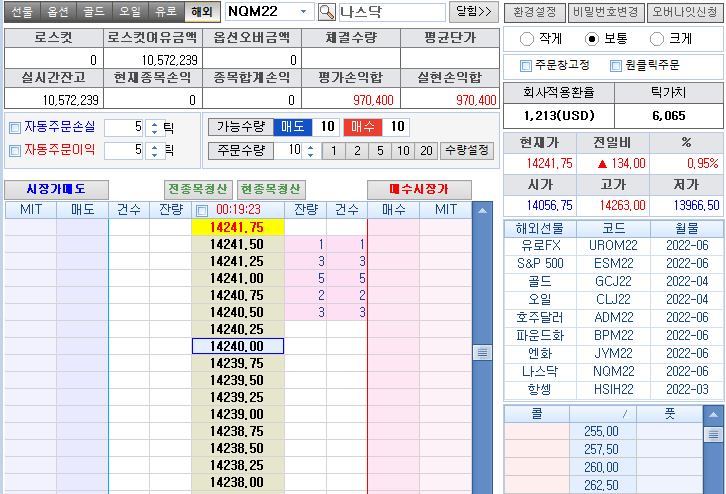Select the 크게 size radio button
This screenshot has width=726, height=494.
coord(657,39)
